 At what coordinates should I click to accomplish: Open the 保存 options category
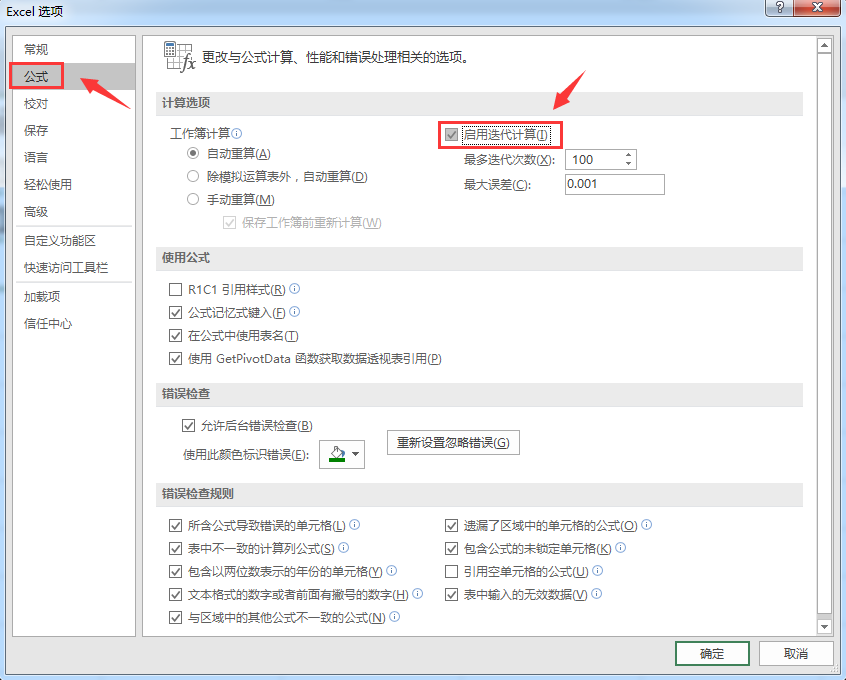pyautogui.click(x=74, y=130)
